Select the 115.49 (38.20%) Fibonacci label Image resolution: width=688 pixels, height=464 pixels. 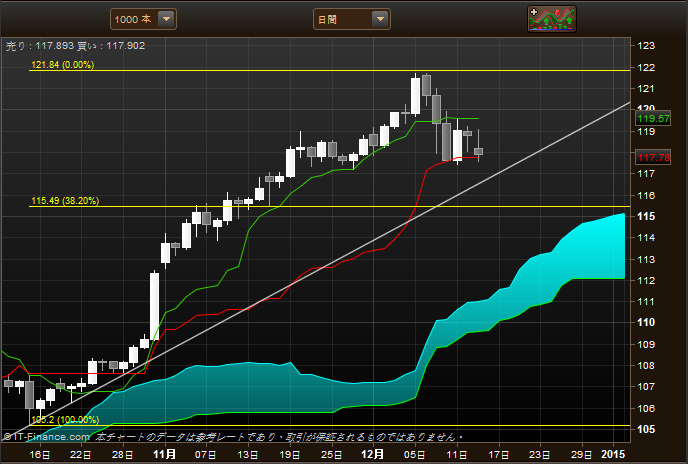click(65, 201)
